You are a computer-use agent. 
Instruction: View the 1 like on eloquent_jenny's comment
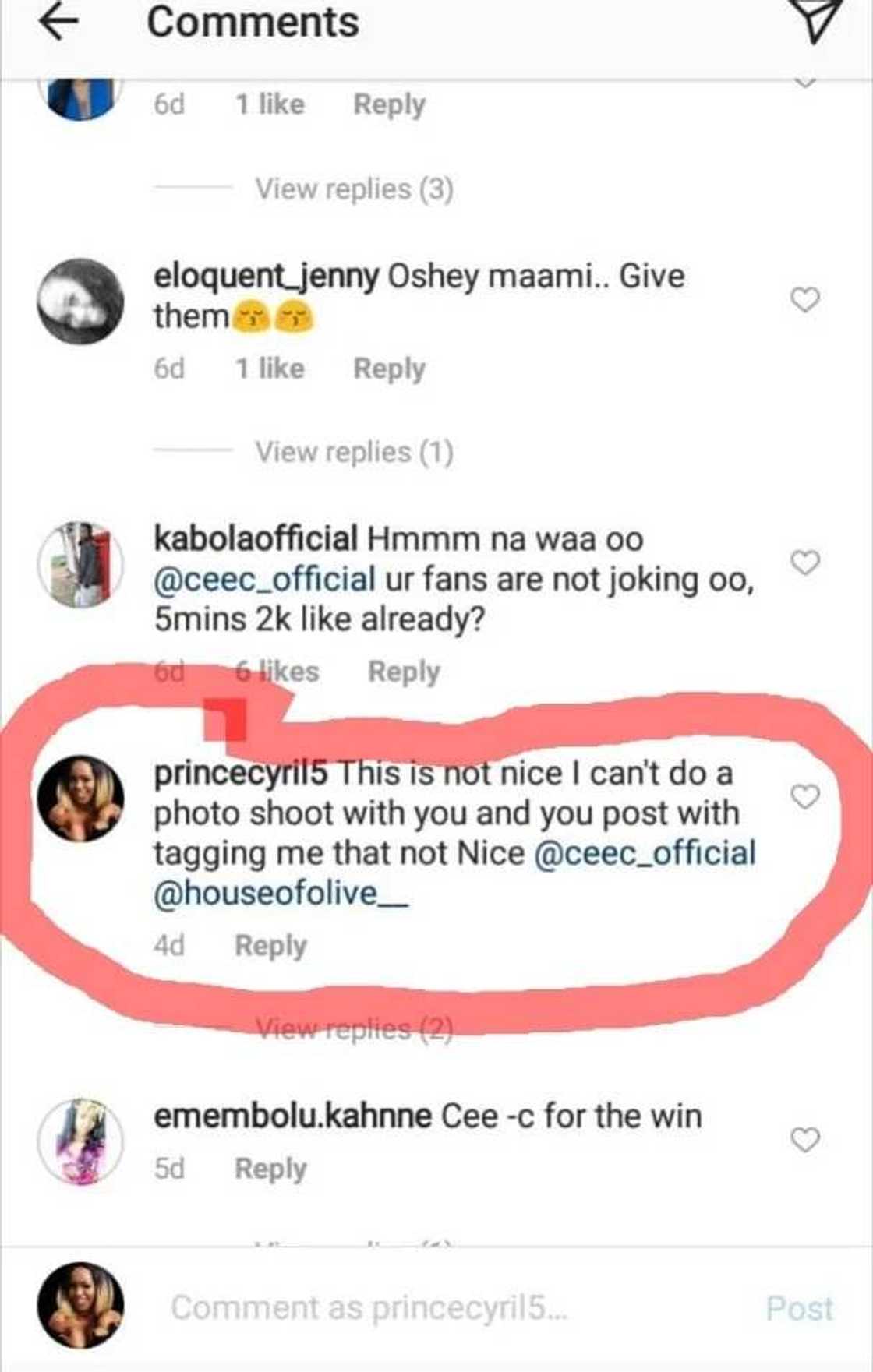click(267, 368)
